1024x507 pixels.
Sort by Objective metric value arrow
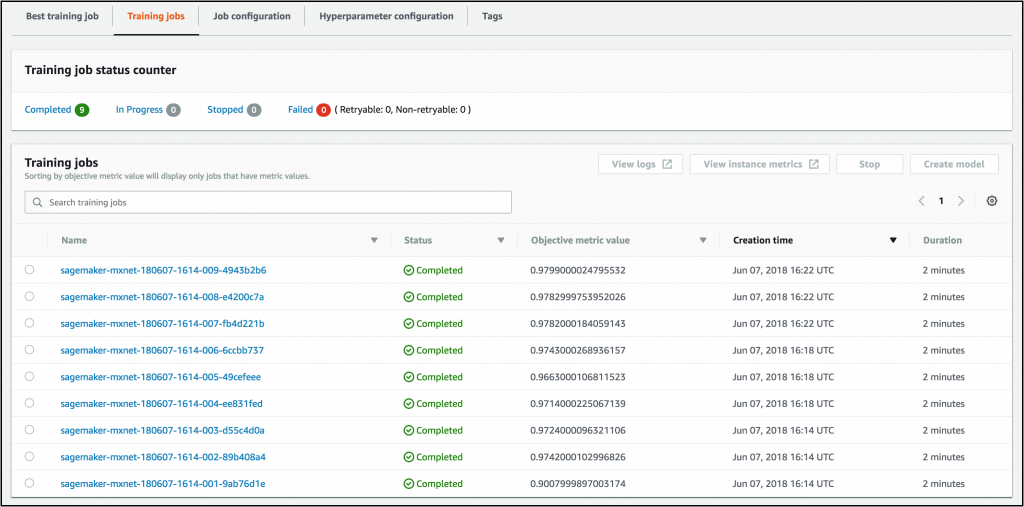coord(703,240)
